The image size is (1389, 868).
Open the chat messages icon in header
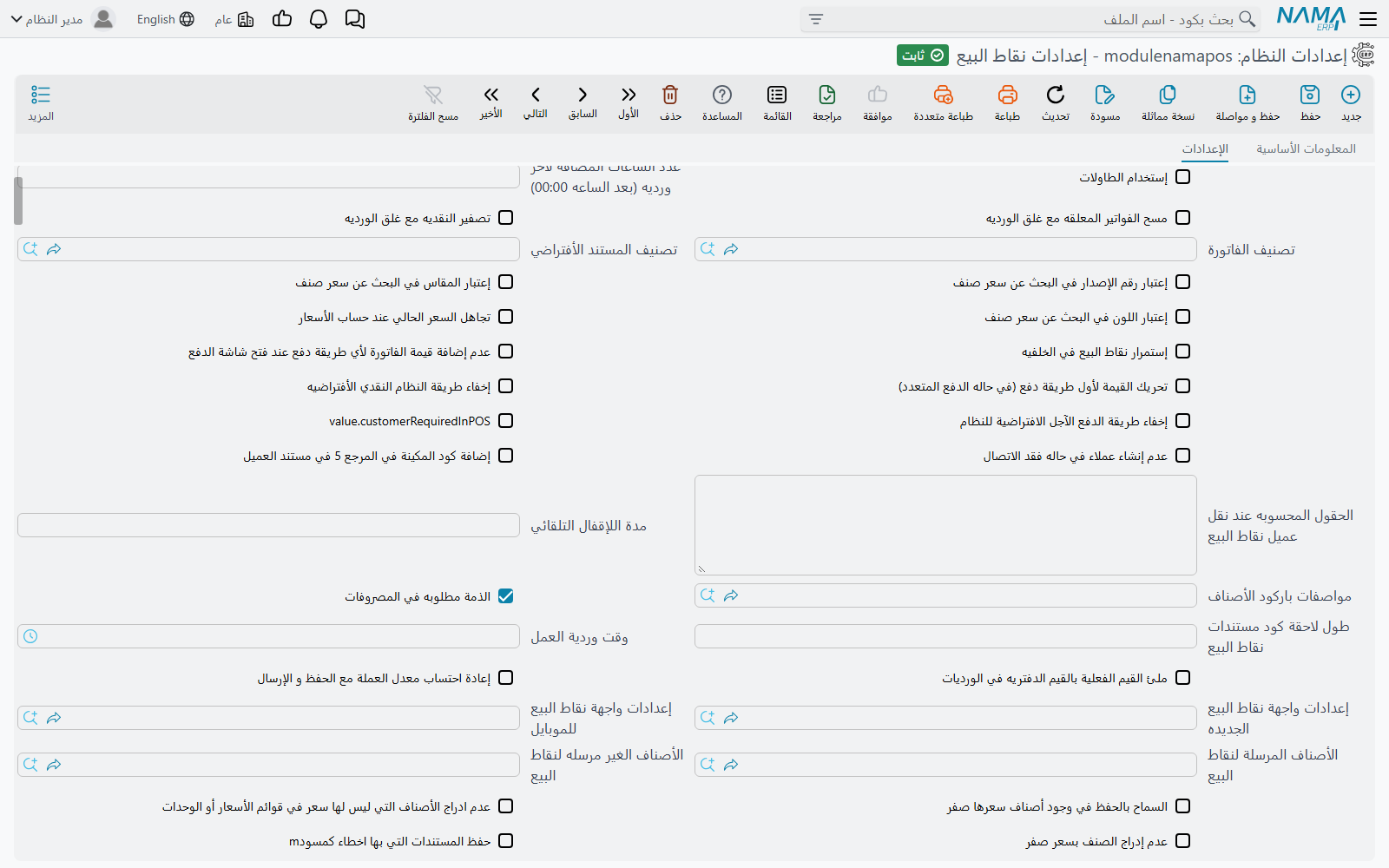(355, 19)
